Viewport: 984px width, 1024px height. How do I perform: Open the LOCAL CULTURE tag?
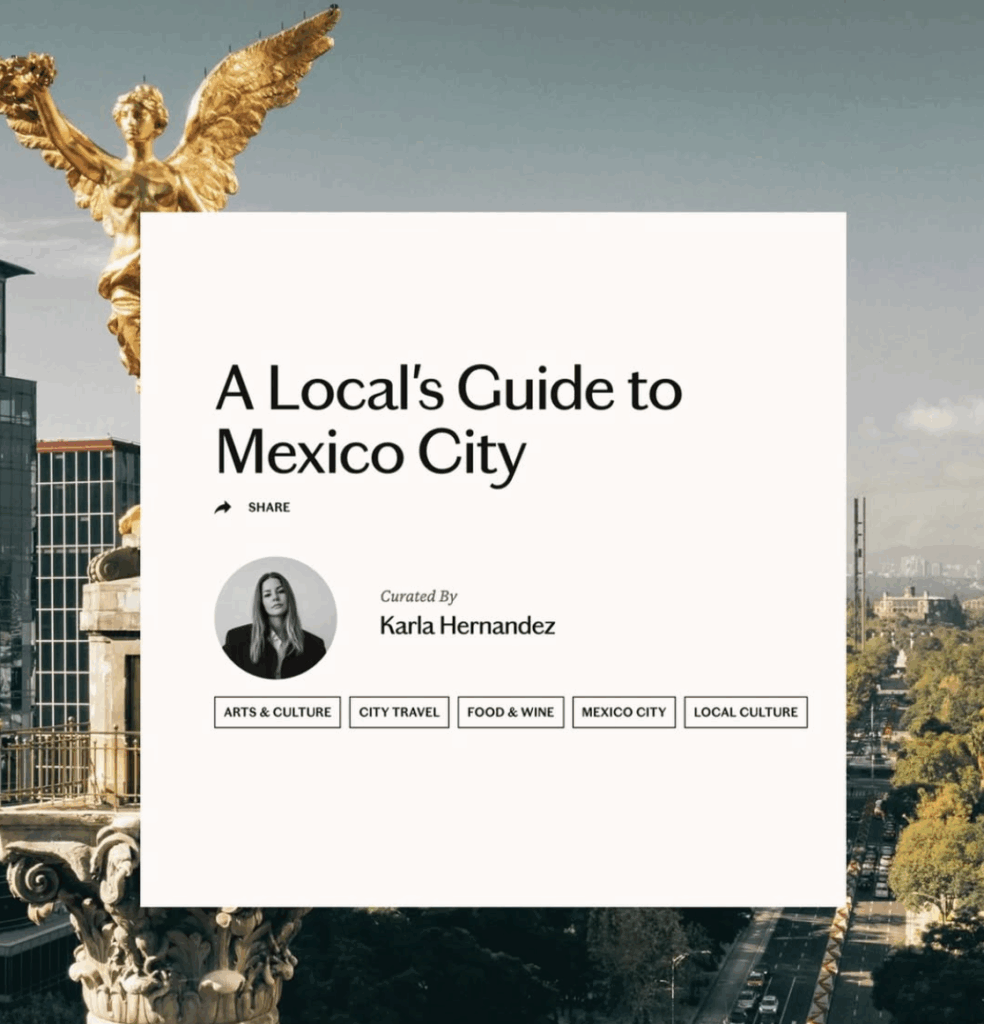[745, 712]
